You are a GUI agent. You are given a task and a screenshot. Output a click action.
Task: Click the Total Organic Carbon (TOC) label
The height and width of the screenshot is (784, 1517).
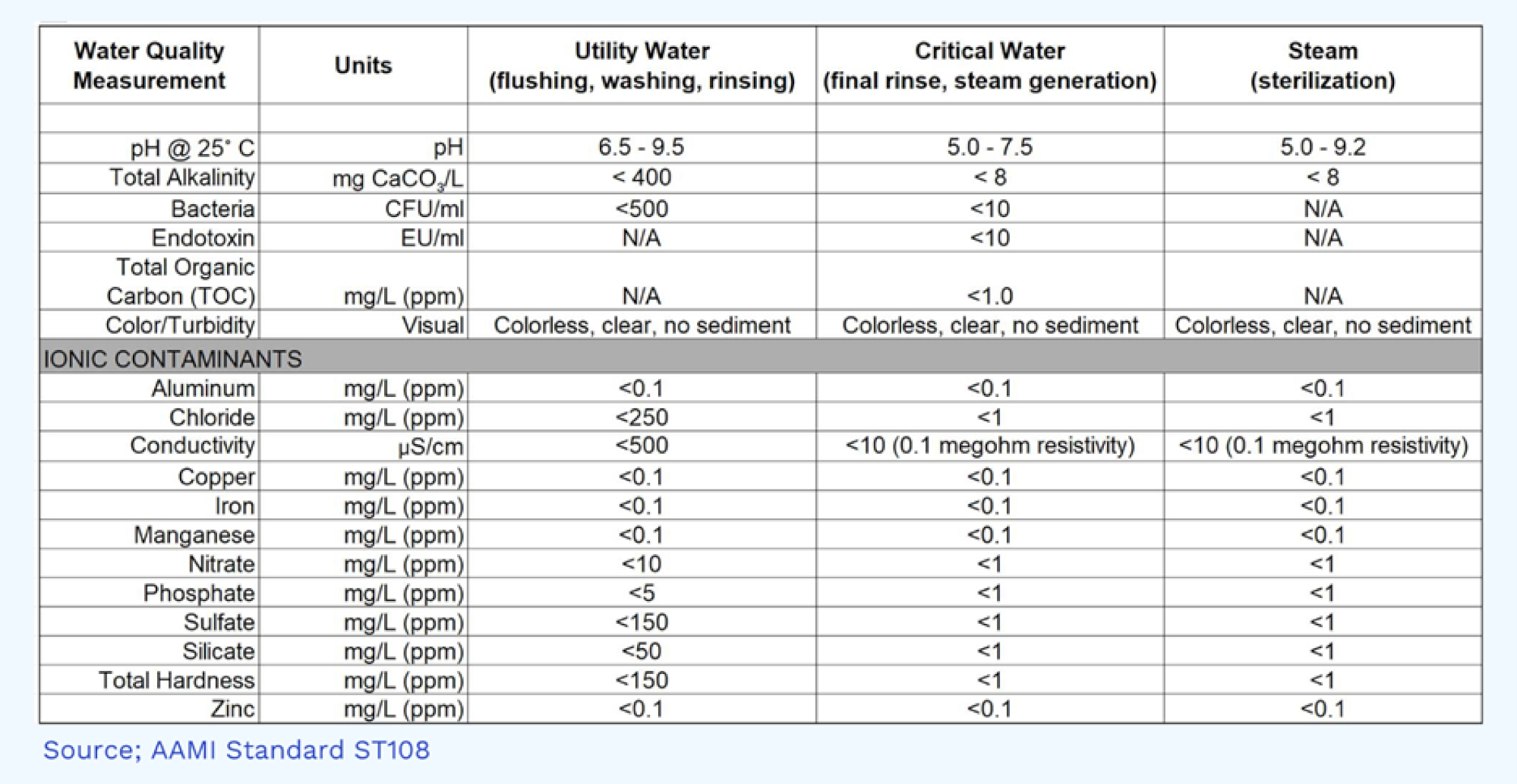pos(181,282)
